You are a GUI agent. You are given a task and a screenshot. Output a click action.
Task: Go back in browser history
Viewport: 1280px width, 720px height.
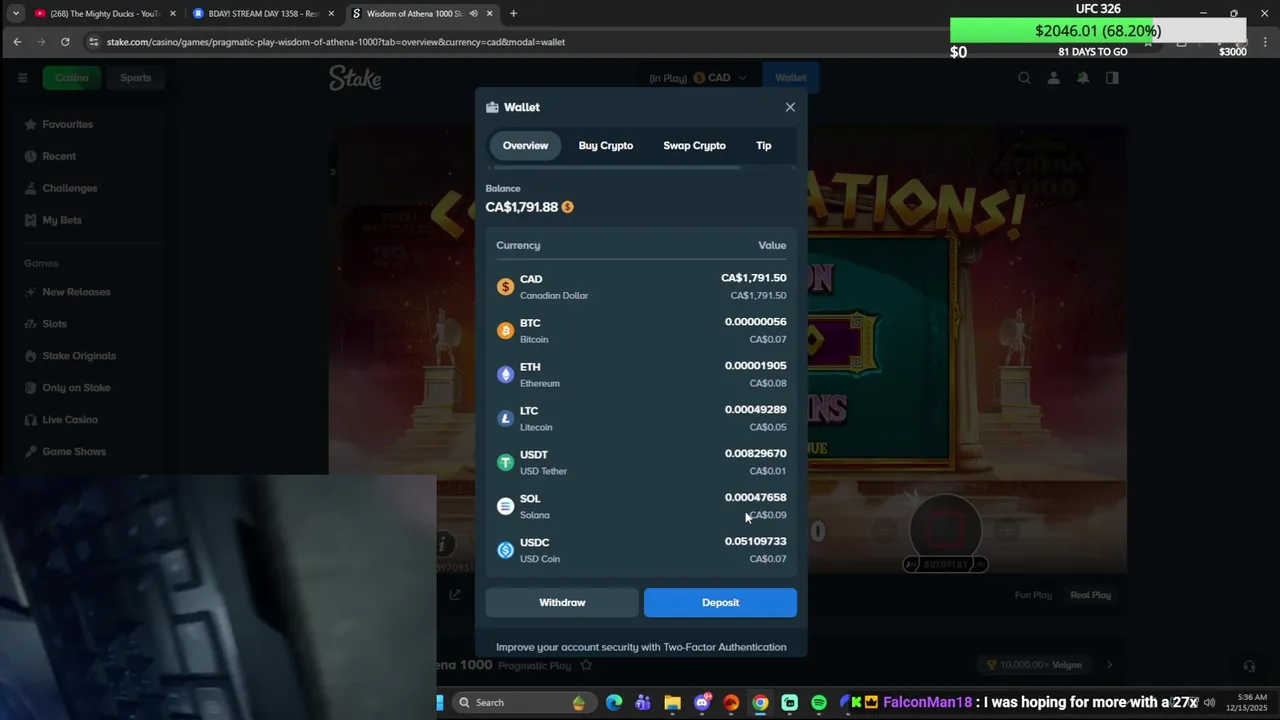[x=17, y=42]
